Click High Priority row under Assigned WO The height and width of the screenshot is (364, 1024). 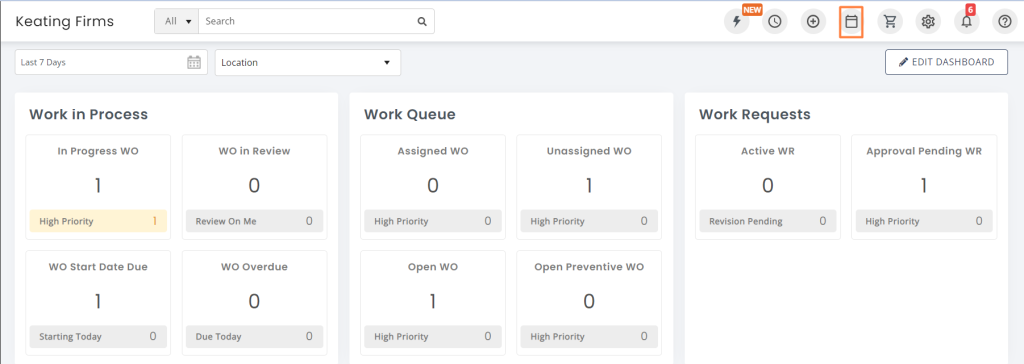tap(433, 221)
